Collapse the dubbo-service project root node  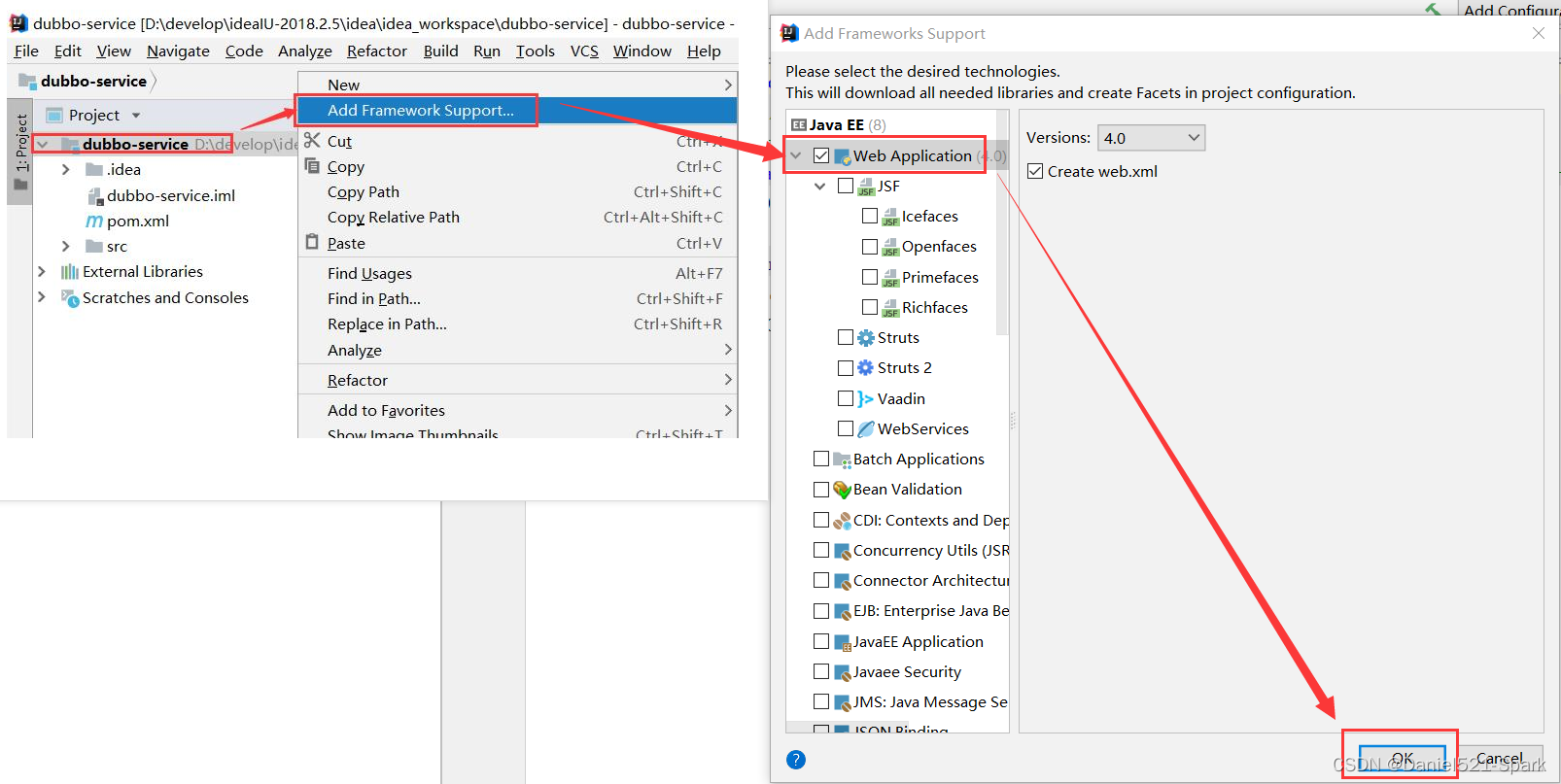42,144
